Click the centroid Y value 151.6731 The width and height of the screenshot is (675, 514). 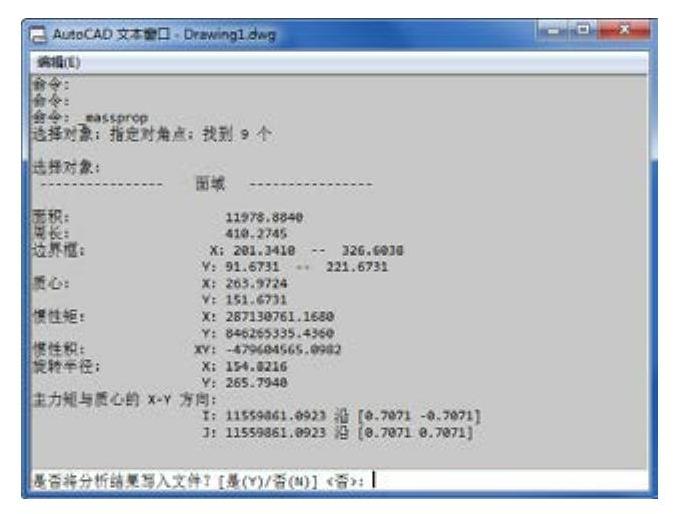256,300
